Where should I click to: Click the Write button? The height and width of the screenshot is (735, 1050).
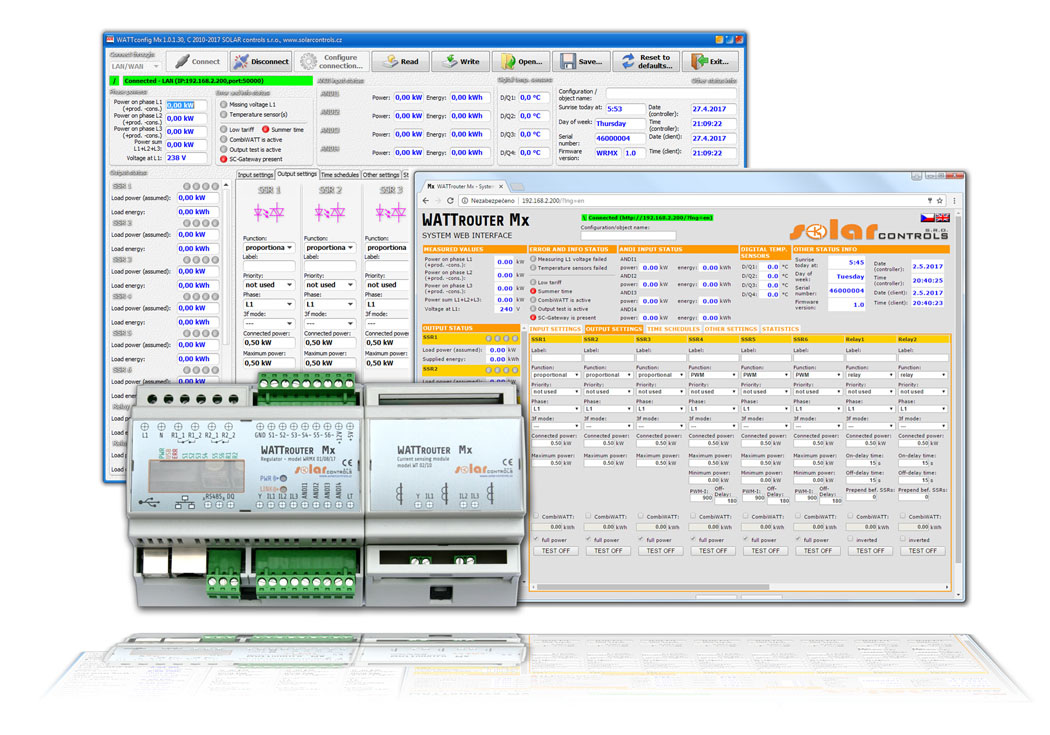pyautogui.click(x=461, y=61)
